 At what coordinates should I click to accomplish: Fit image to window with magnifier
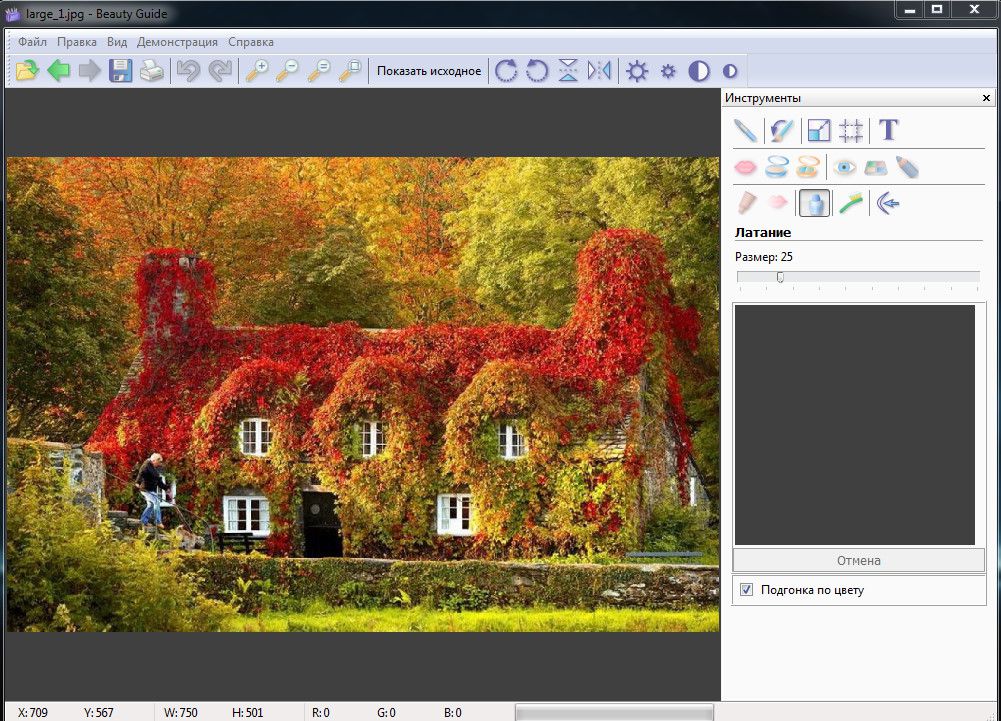pyautogui.click(x=350, y=70)
